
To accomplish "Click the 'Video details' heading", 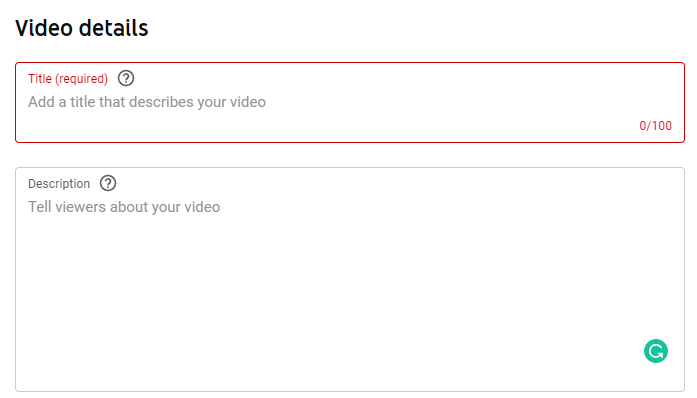I will tap(81, 28).
